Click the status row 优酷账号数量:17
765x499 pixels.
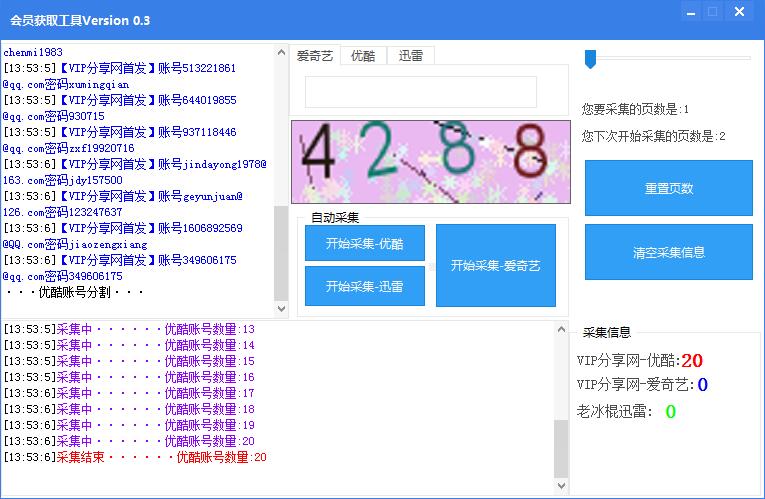[x=129, y=393]
